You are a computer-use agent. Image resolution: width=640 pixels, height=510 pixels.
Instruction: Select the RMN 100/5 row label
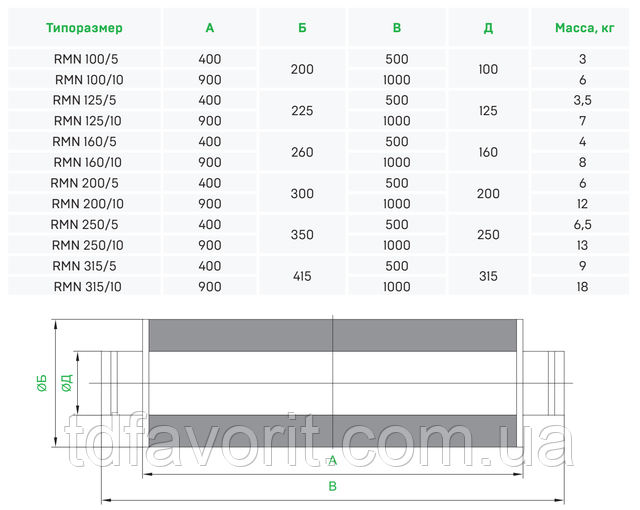tap(87, 60)
